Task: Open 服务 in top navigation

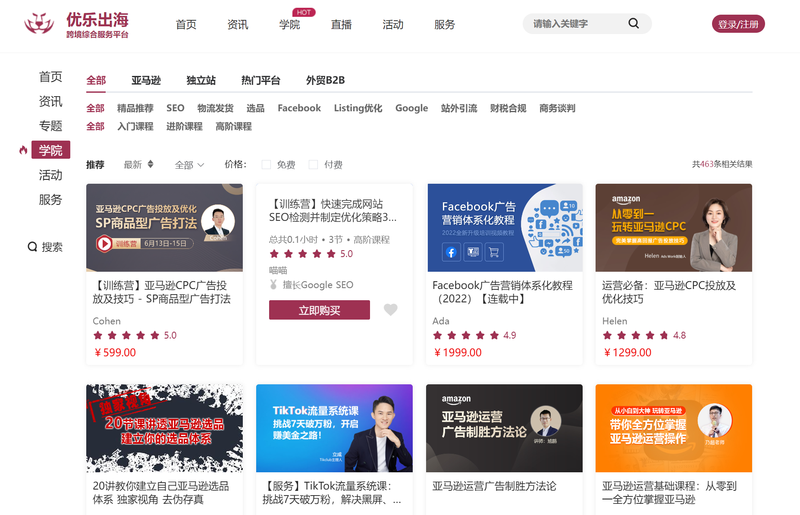Action: click(x=444, y=24)
